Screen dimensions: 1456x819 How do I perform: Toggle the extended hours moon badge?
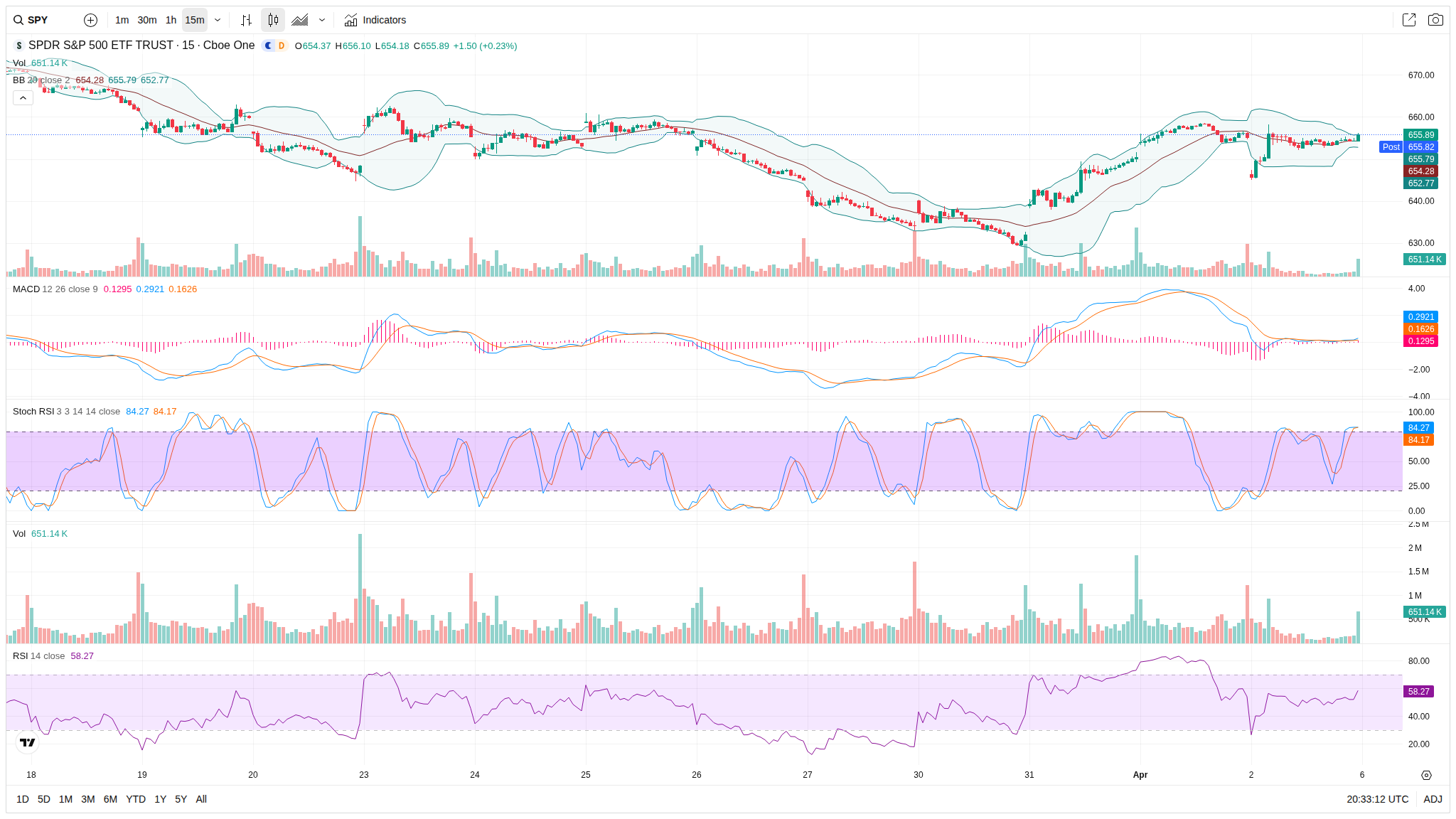tap(268, 45)
